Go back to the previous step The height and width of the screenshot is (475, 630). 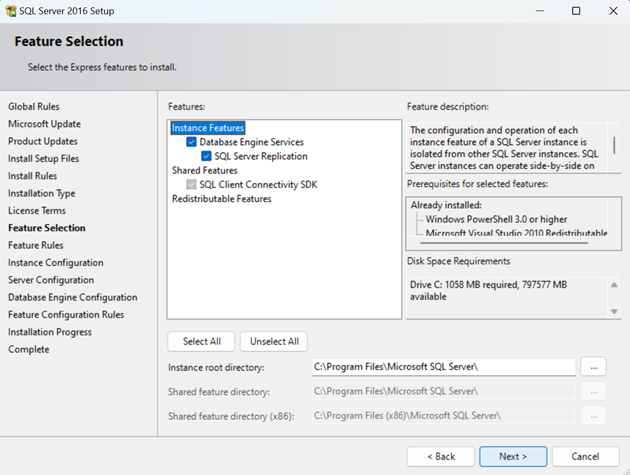pyautogui.click(x=441, y=457)
